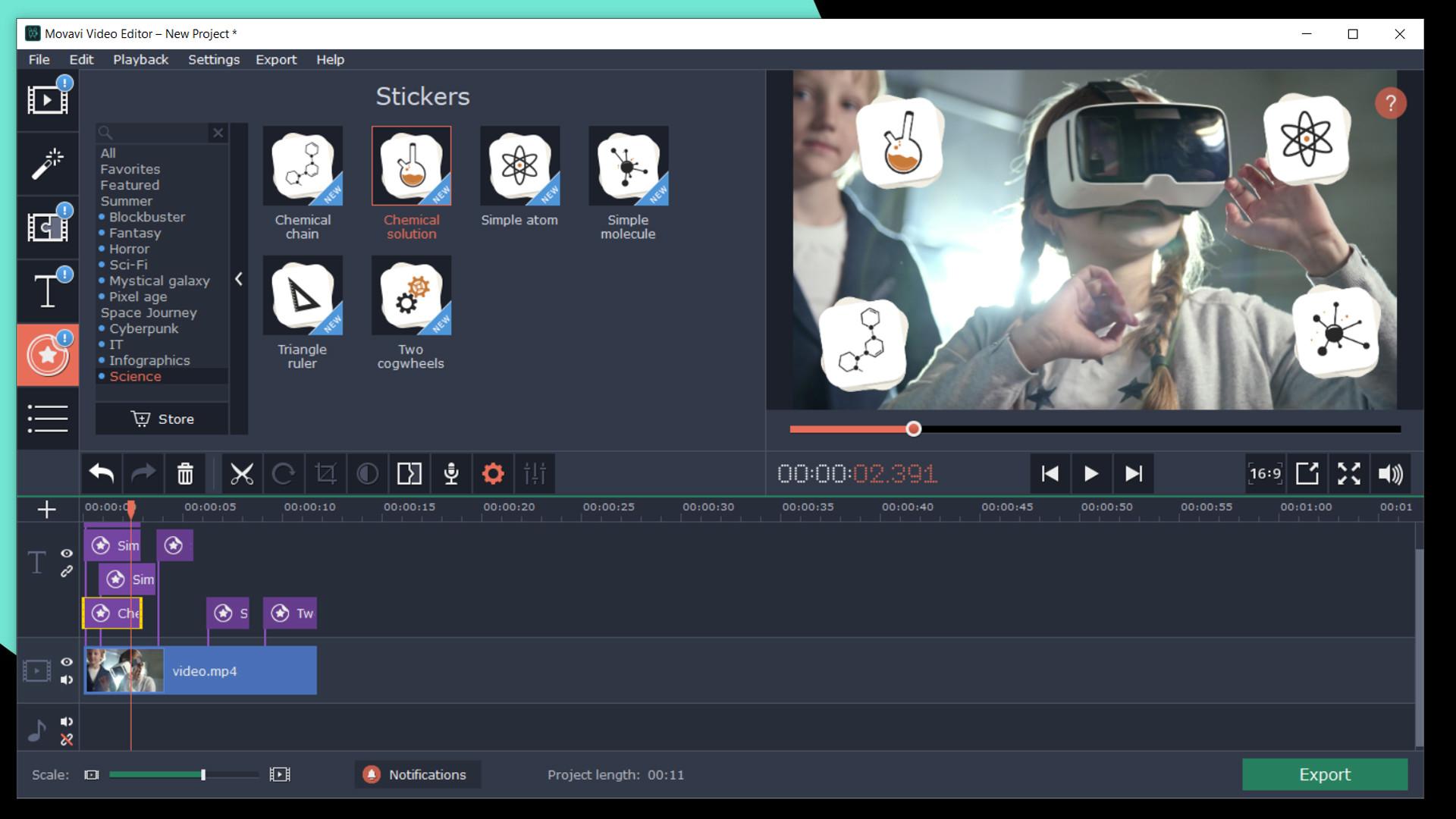Undo the last action

pos(102,473)
